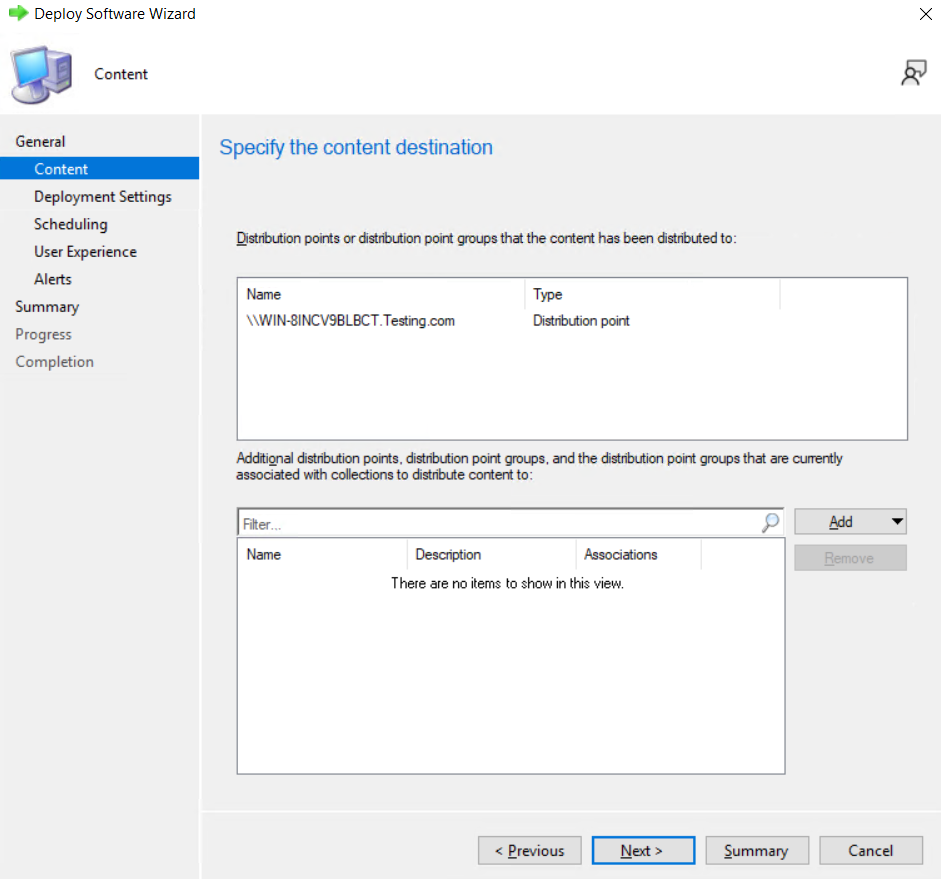Click the filter search magnifier icon
941x879 pixels.
click(x=771, y=522)
